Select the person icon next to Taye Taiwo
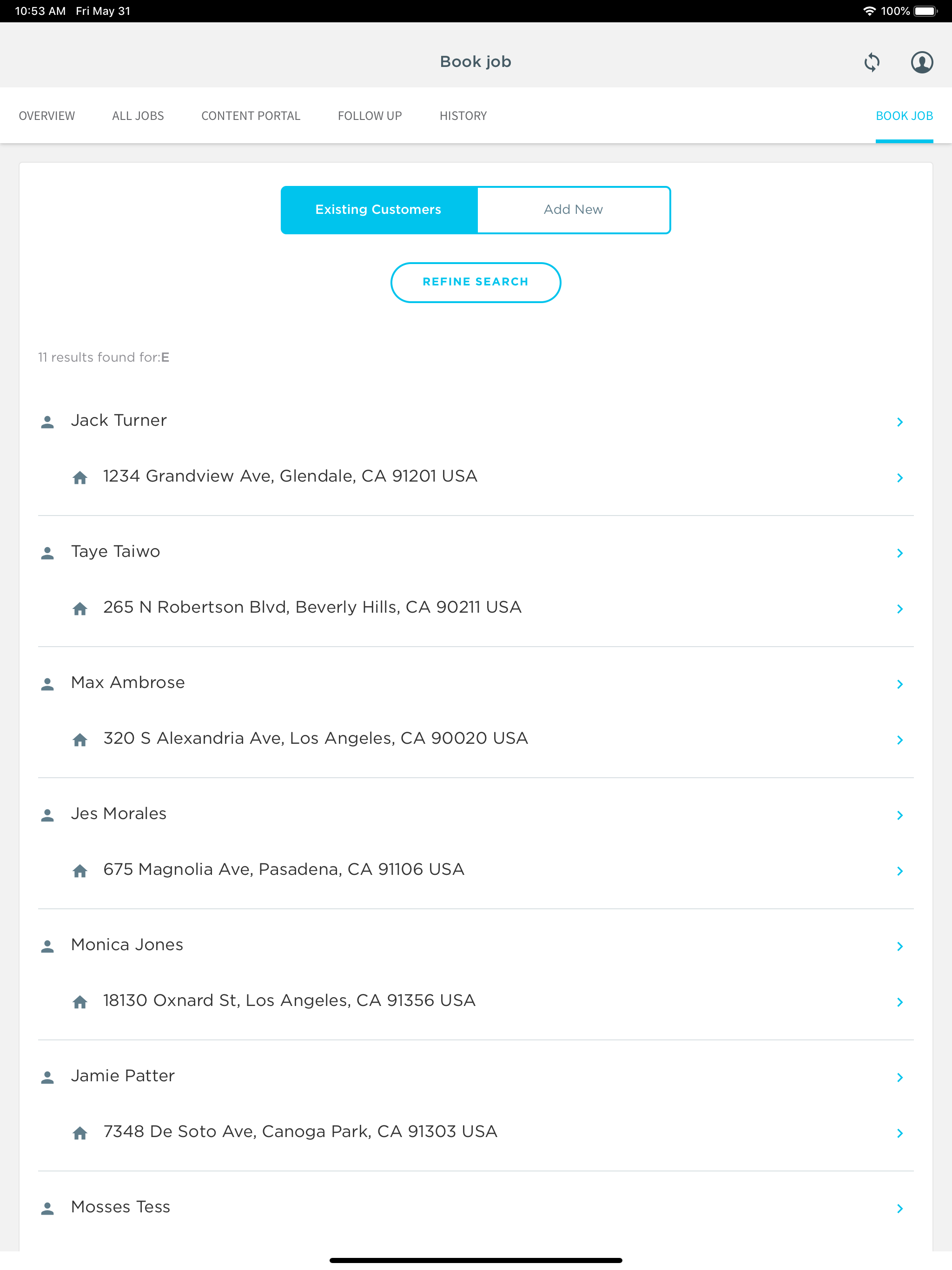Viewport: 952px width, 1270px height. pyautogui.click(x=48, y=552)
